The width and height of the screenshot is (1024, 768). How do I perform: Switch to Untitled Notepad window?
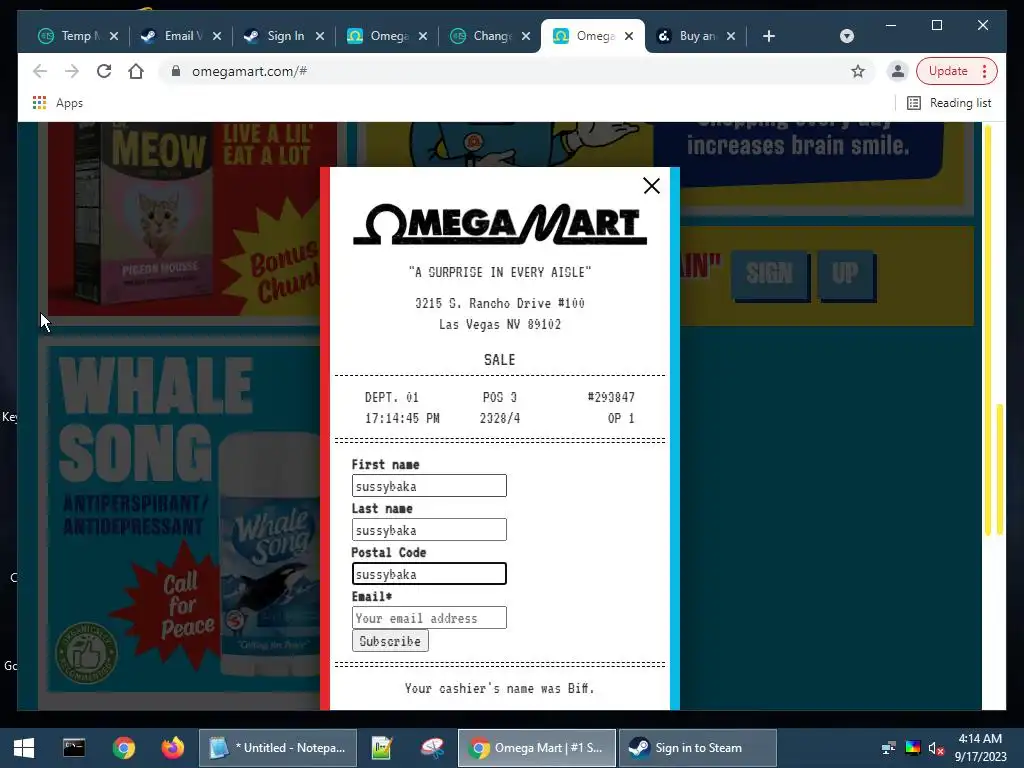click(278, 748)
